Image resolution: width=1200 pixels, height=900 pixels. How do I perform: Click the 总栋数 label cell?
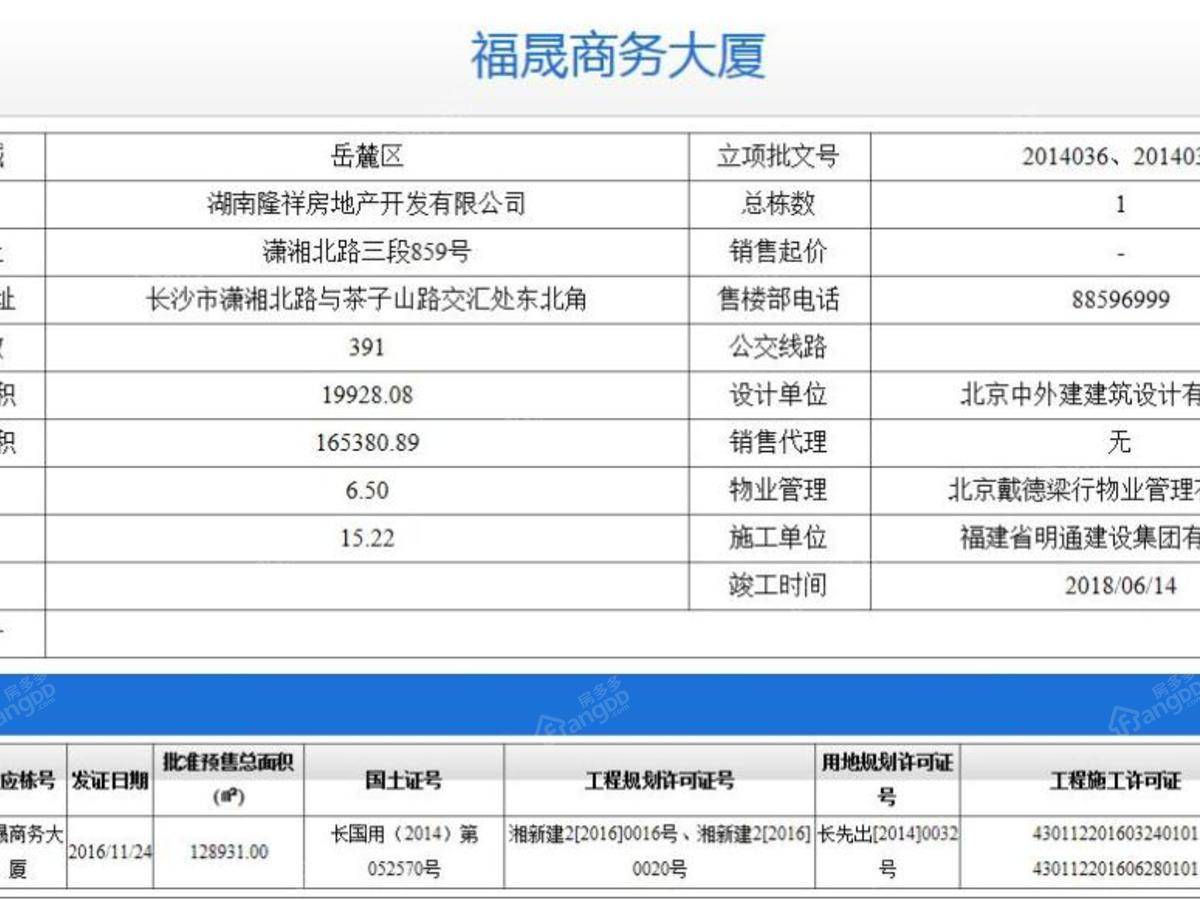pyautogui.click(x=778, y=205)
